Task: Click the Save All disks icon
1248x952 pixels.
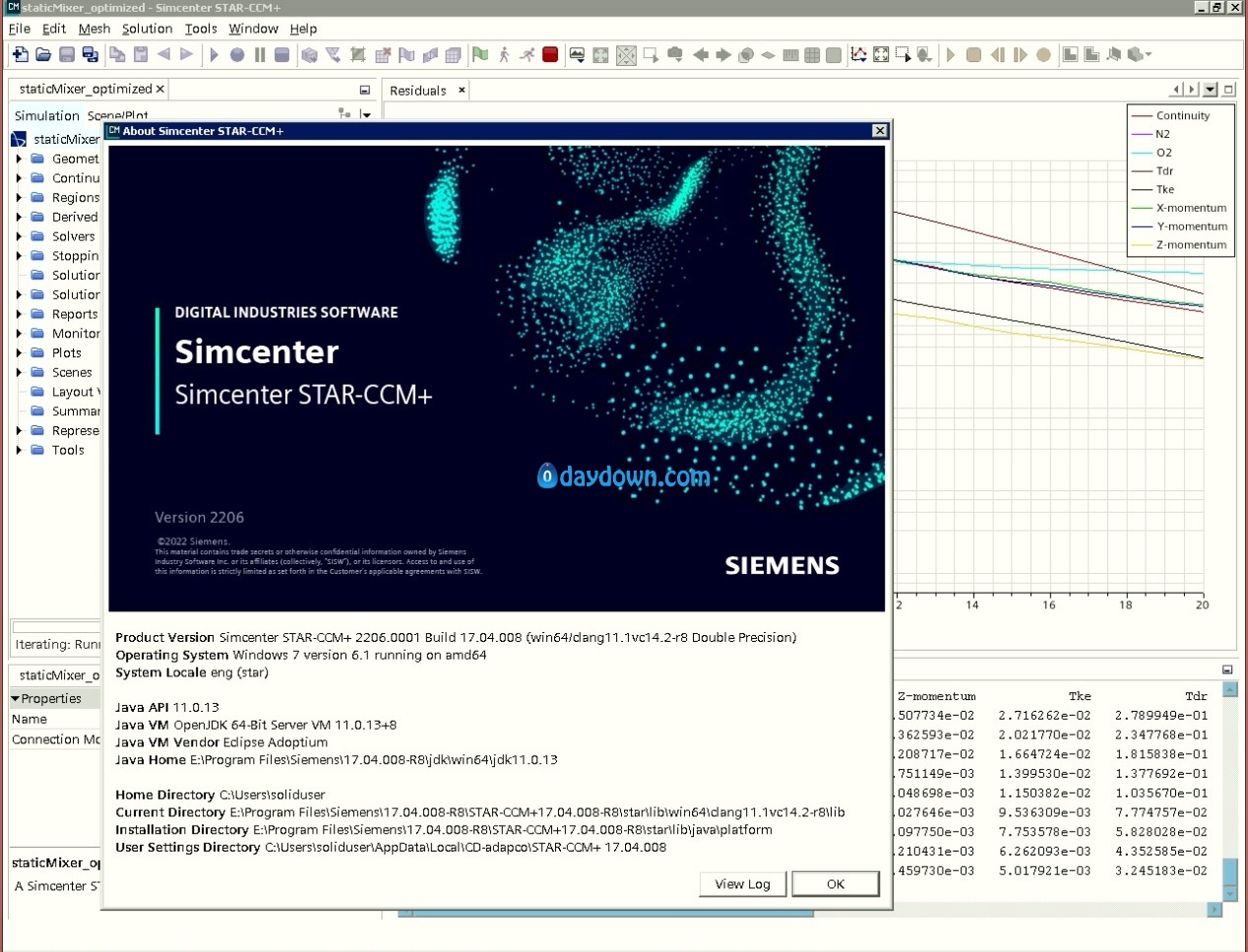Action: [91, 55]
